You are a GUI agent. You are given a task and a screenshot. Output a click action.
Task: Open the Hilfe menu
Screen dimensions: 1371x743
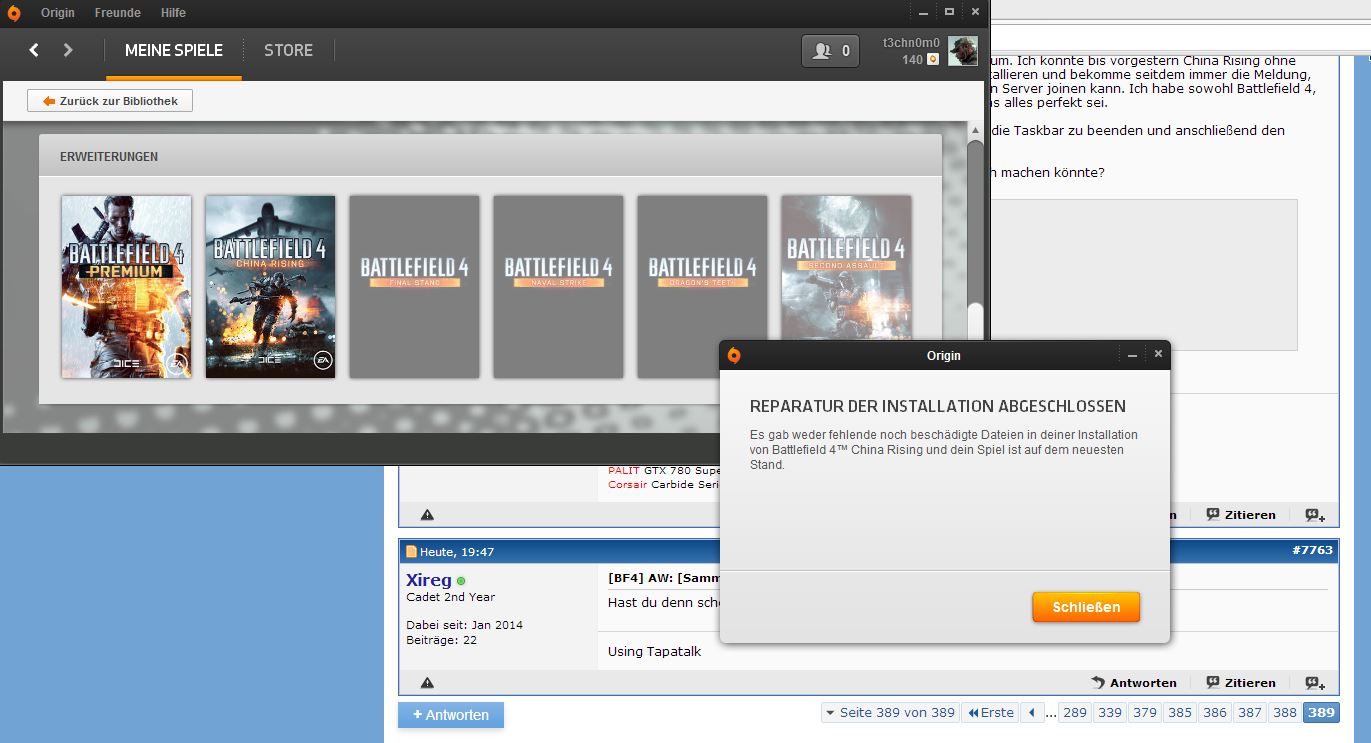click(173, 13)
